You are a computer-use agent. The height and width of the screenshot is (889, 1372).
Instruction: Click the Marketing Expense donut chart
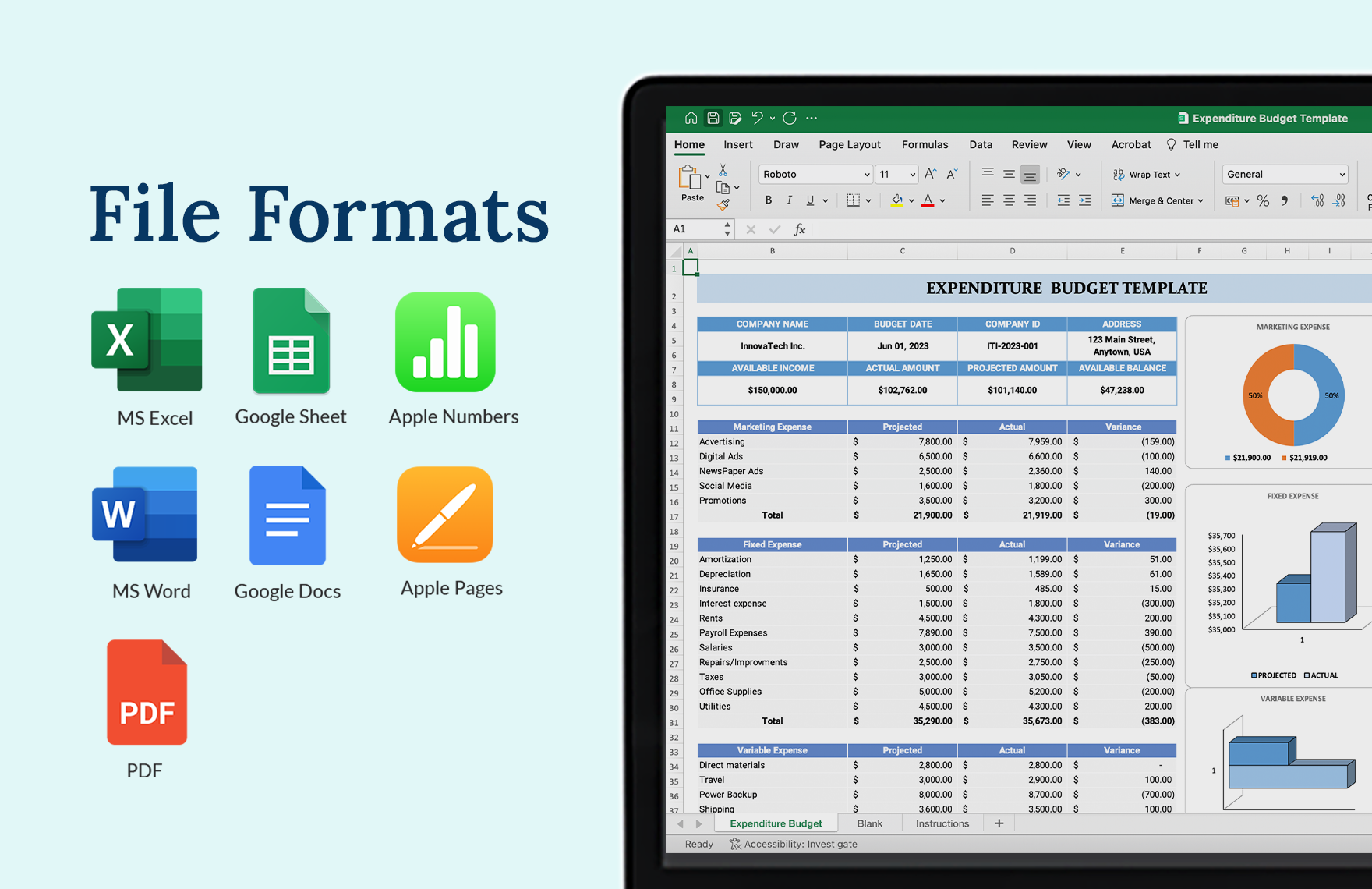click(1292, 395)
